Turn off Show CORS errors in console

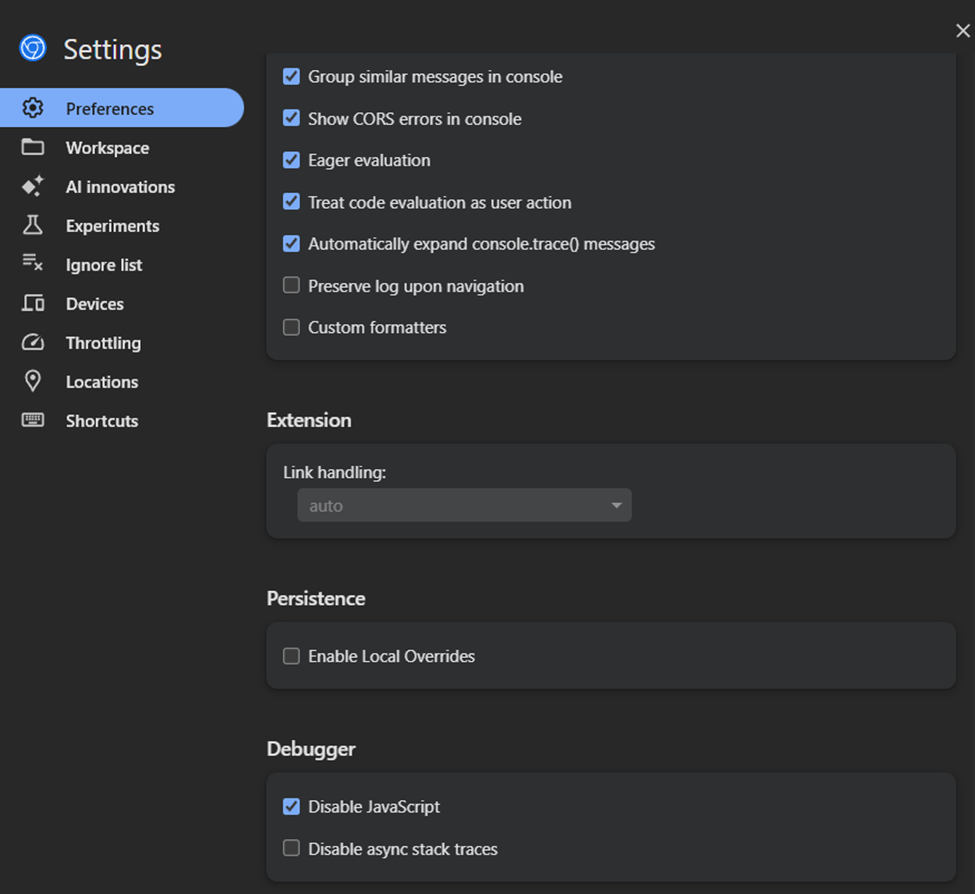pyautogui.click(x=291, y=118)
